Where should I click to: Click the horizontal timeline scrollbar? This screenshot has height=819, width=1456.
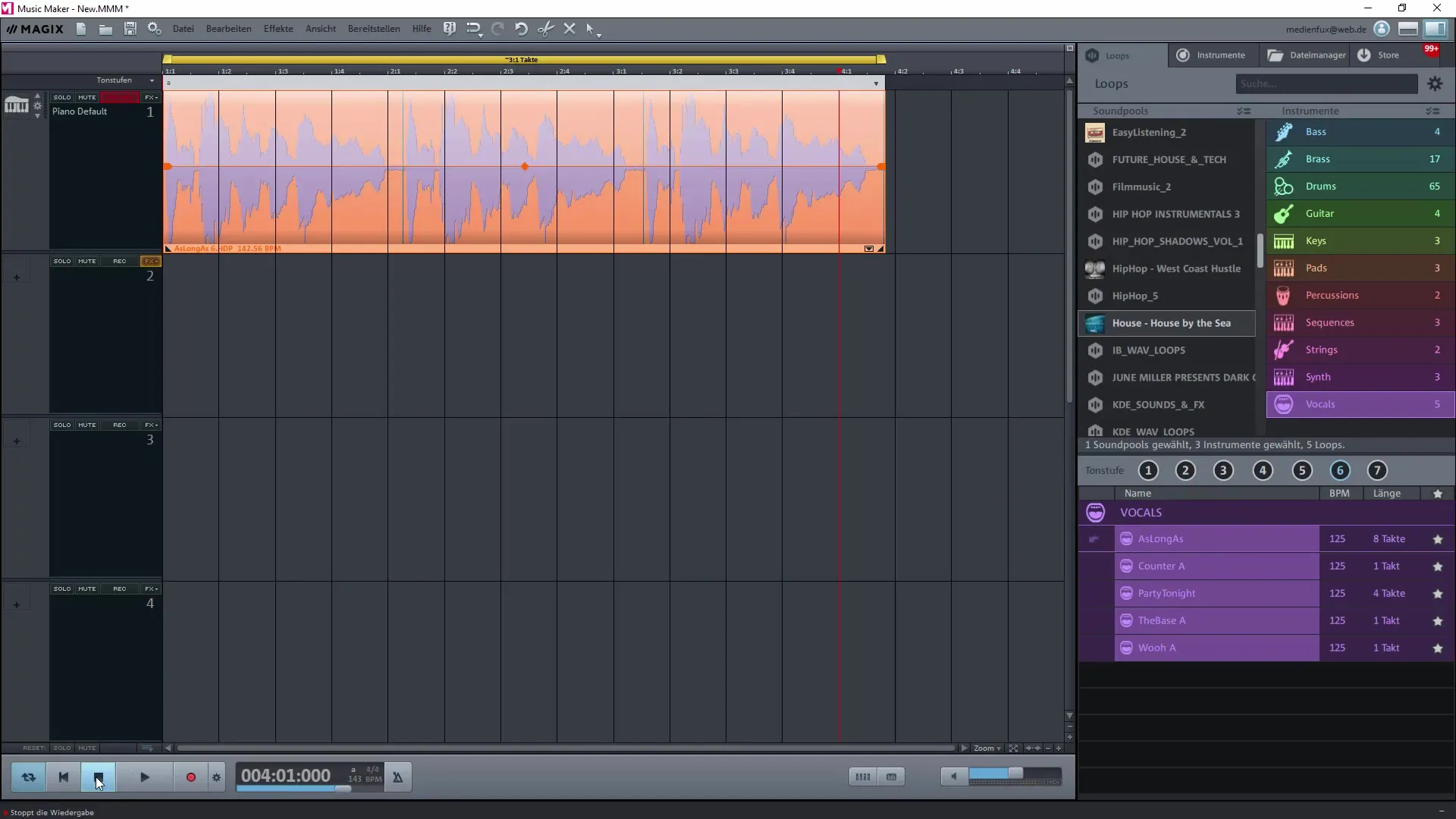coord(566,748)
